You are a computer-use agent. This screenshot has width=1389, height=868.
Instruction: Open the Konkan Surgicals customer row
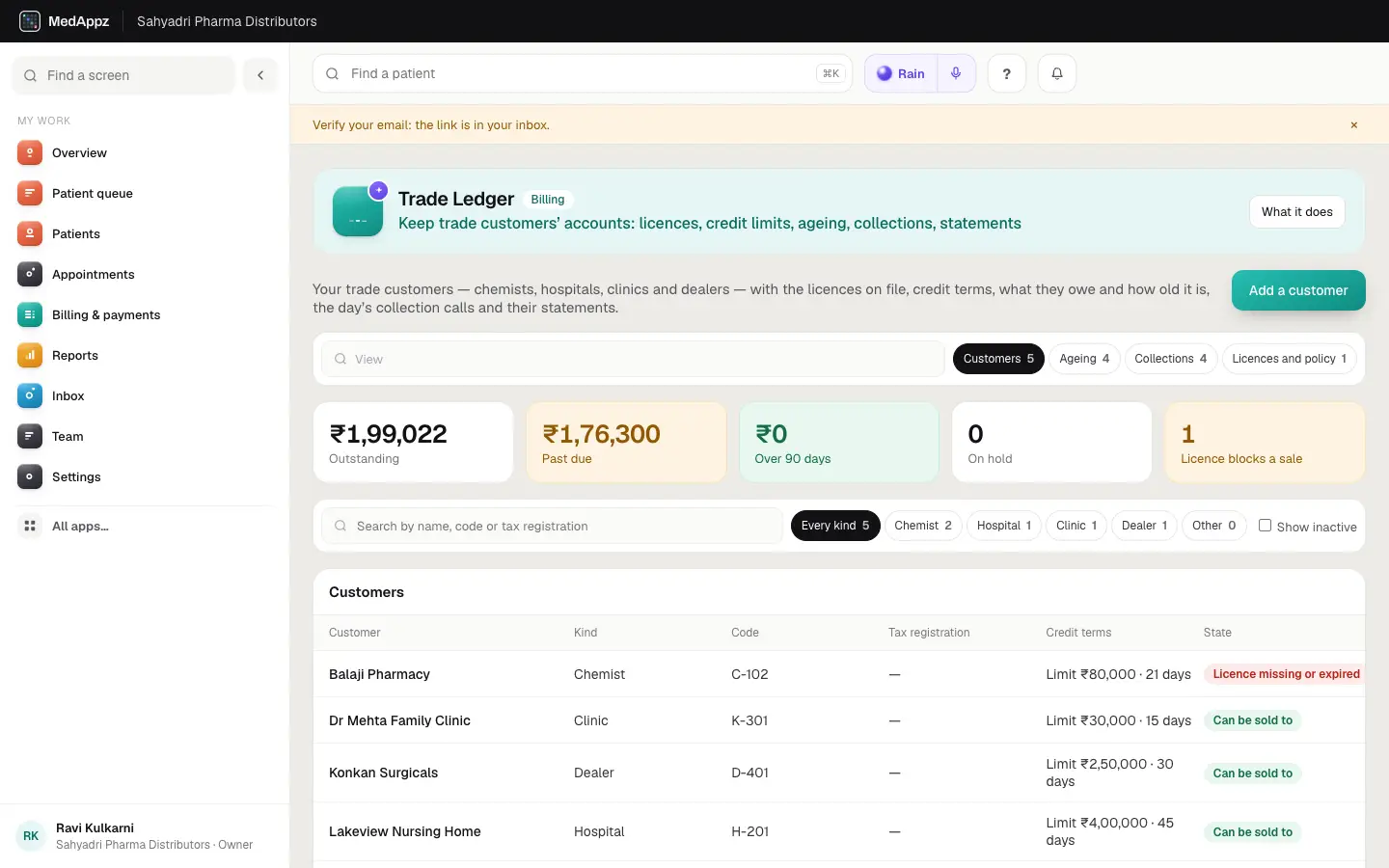coord(839,773)
